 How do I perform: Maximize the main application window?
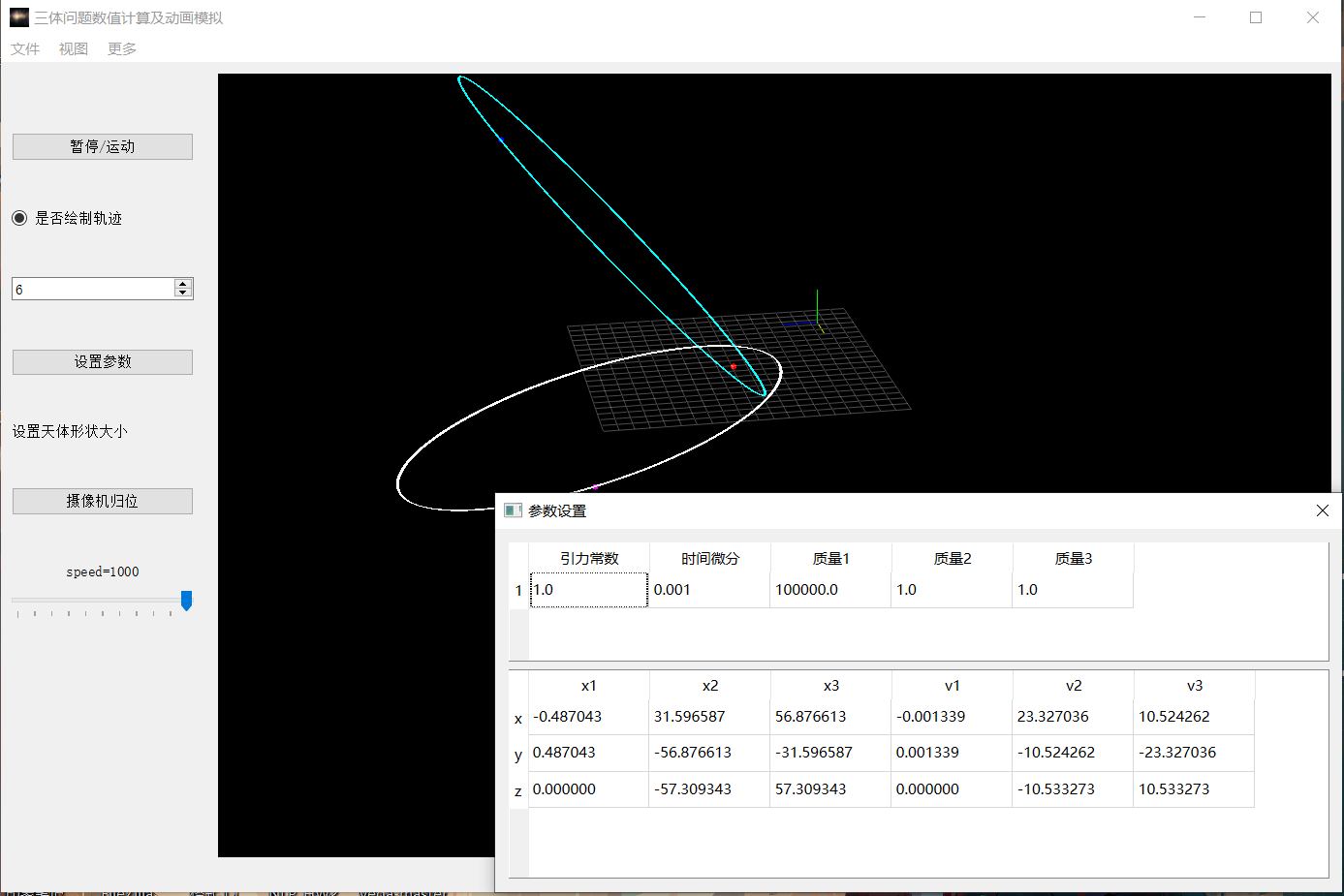click(x=1256, y=17)
